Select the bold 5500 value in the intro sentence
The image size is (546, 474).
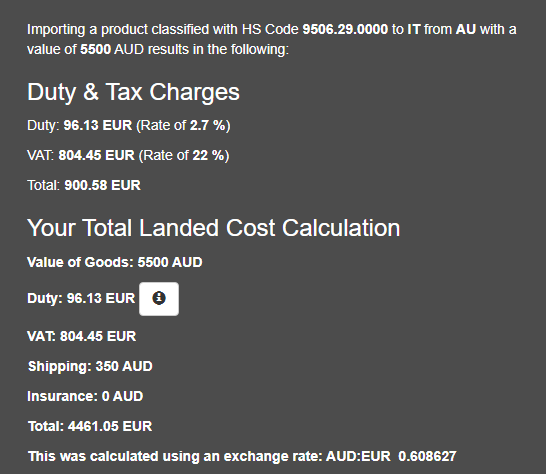(x=95, y=49)
